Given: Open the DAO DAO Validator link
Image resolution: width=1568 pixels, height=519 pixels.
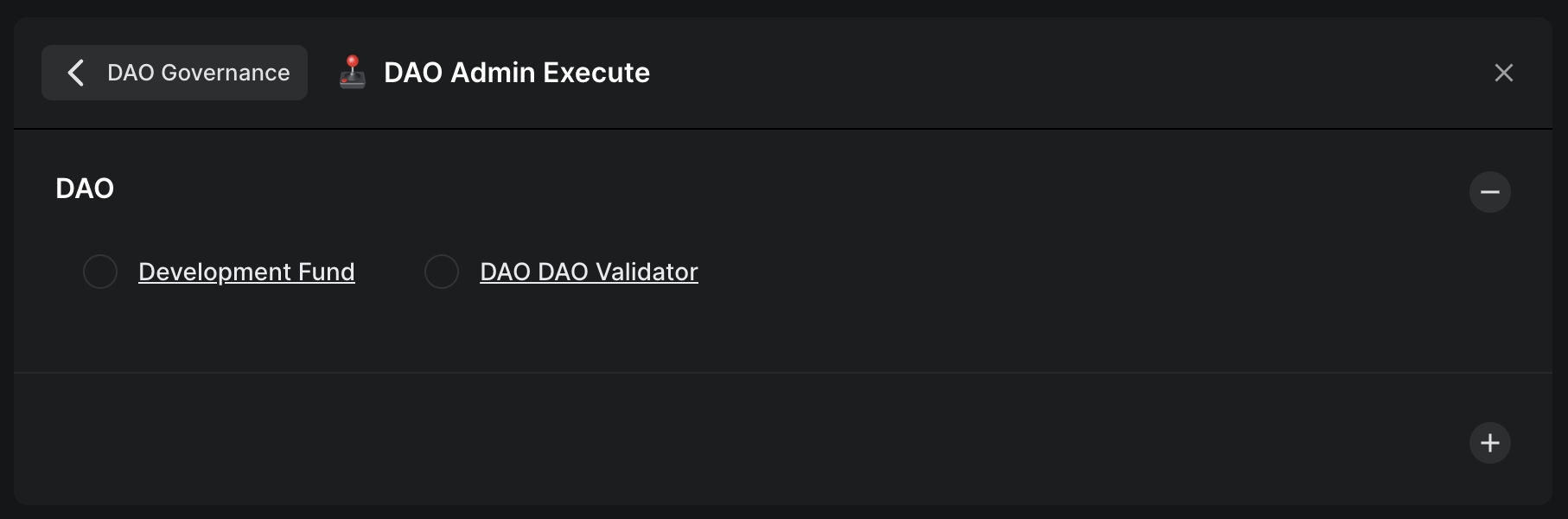Looking at the screenshot, I should point(589,272).
